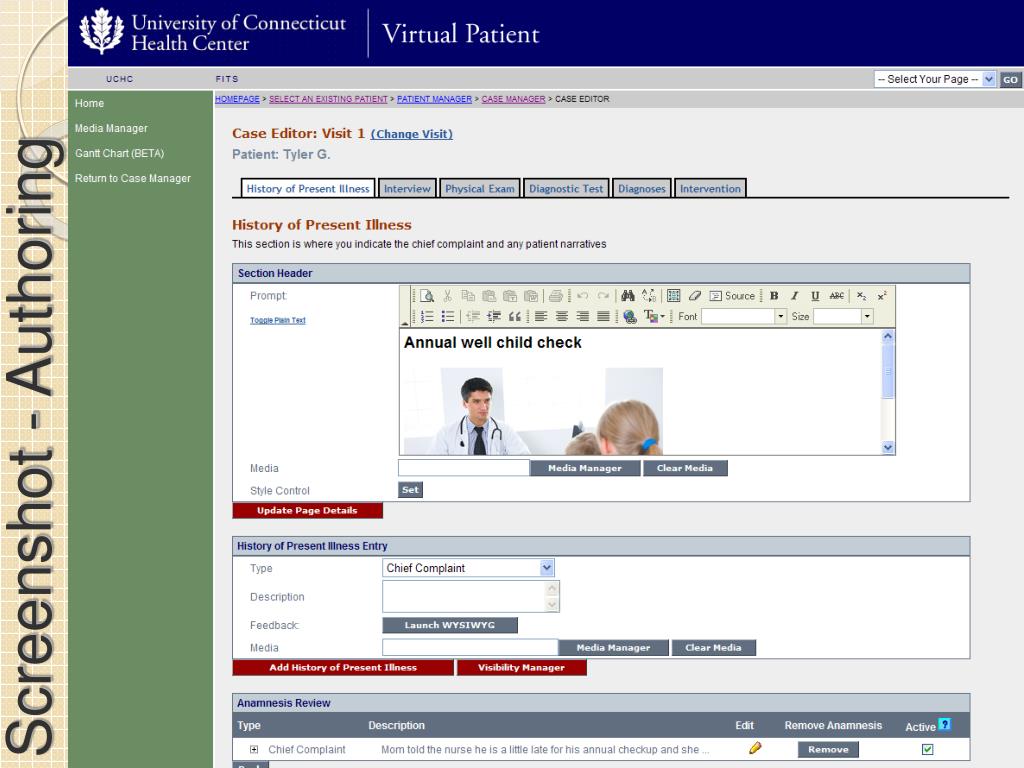
Task: Toggle Underline formatting in editor
Action: 815,296
